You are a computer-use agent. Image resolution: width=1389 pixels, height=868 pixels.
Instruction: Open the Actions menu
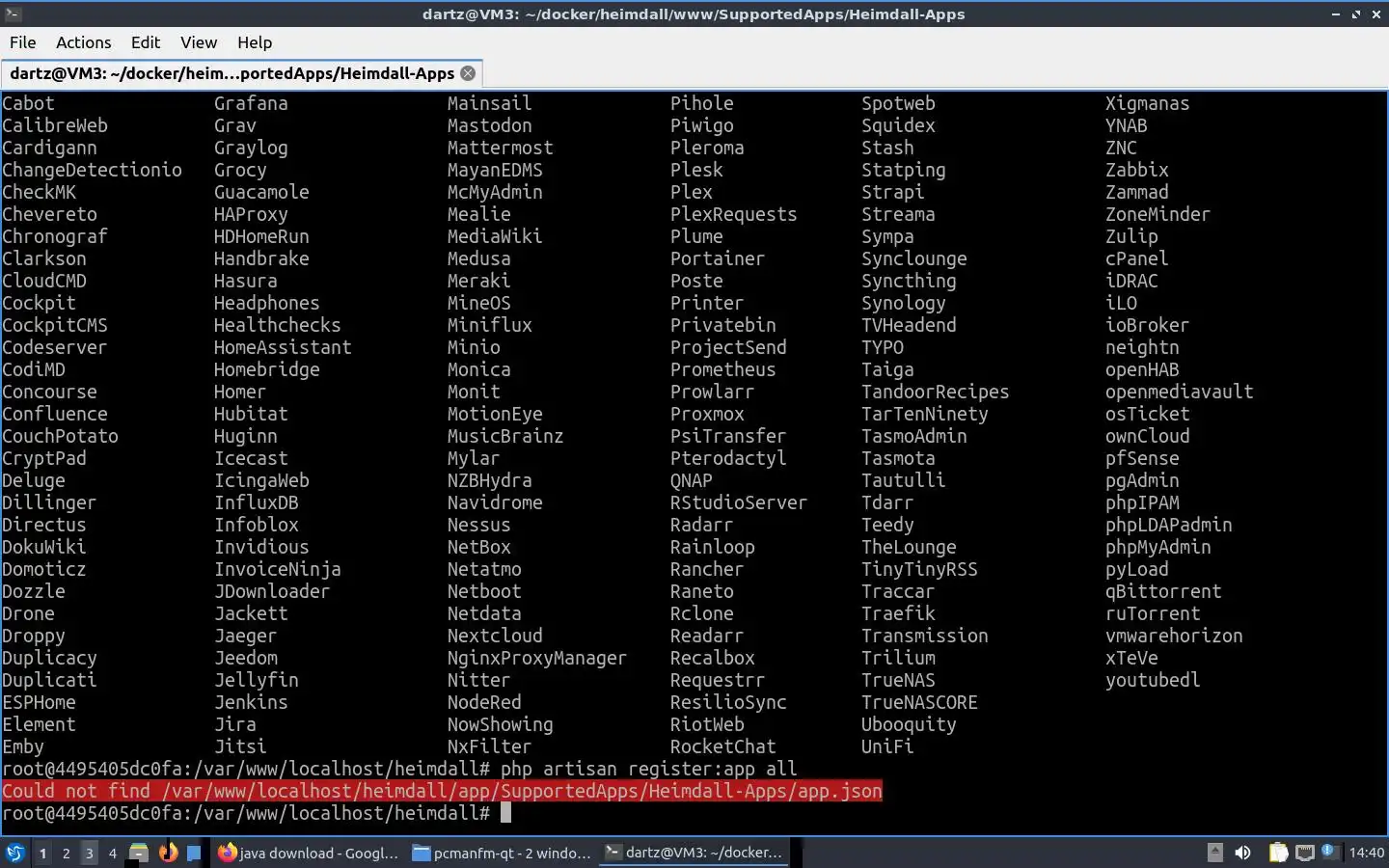83,42
